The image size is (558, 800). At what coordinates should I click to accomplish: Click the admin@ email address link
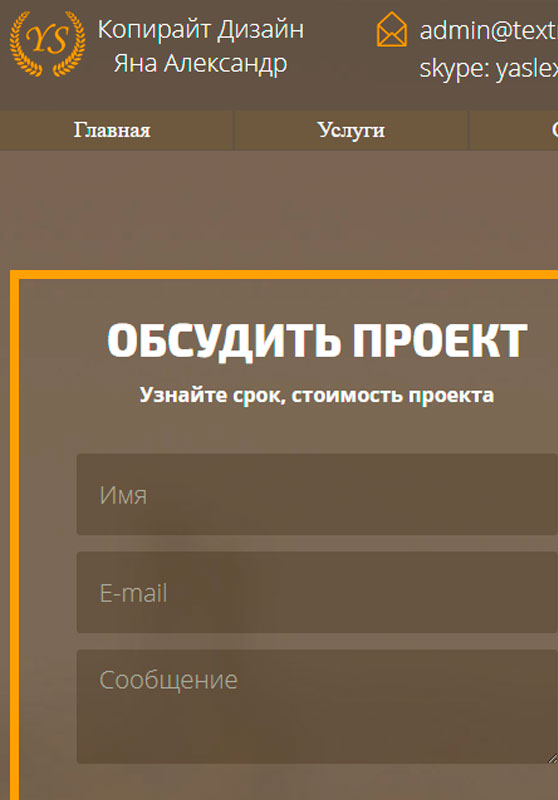[x=489, y=31]
